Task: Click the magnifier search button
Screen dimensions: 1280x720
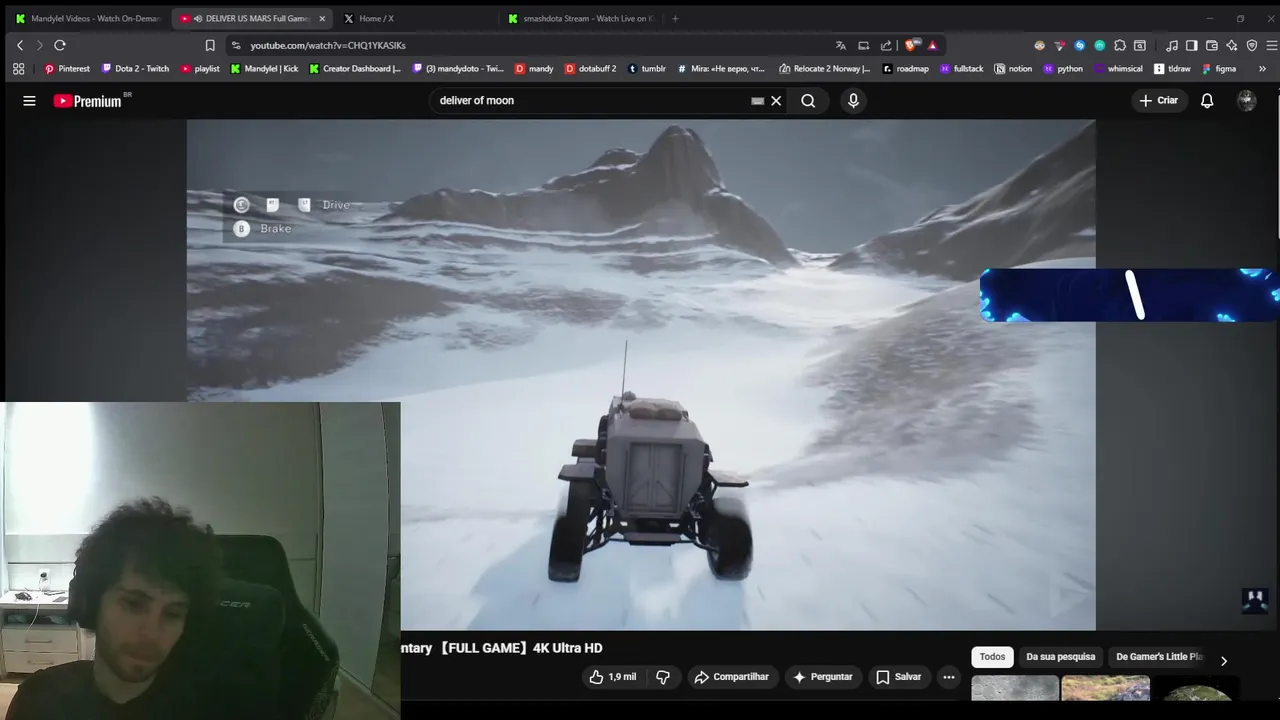Action: 808,100
